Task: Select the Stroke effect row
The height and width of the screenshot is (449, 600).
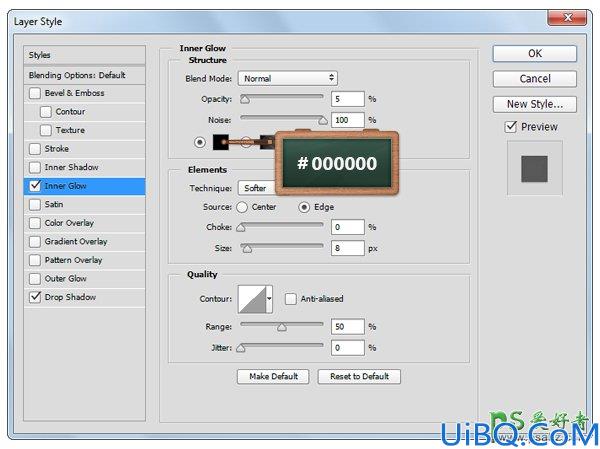Action: (x=85, y=149)
